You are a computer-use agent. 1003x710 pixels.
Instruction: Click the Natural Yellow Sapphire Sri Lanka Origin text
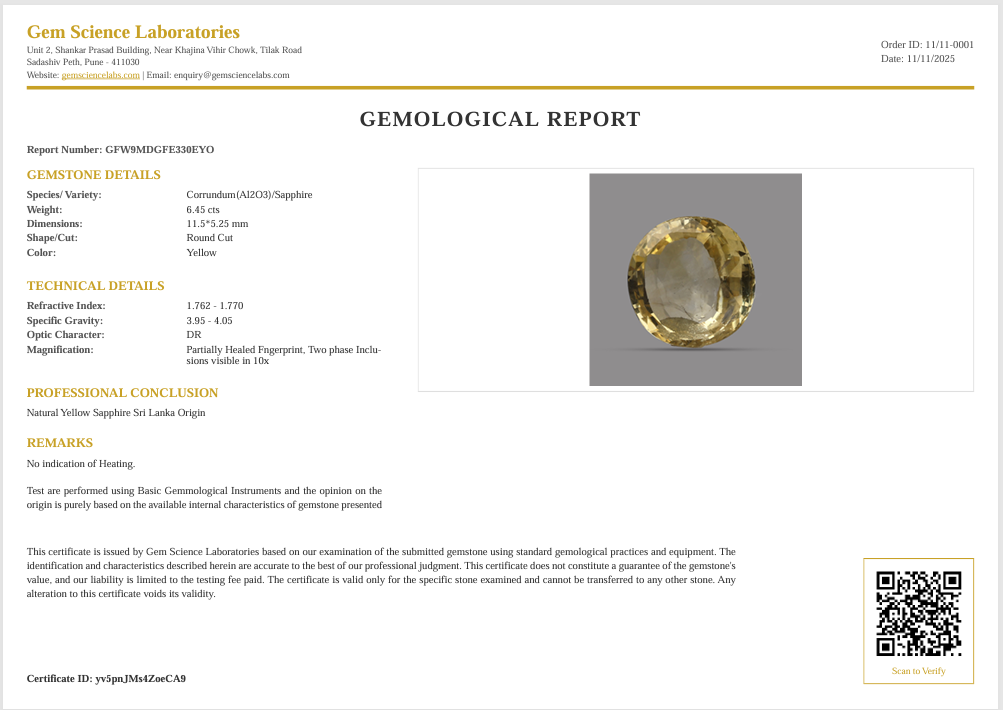coord(116,412)
